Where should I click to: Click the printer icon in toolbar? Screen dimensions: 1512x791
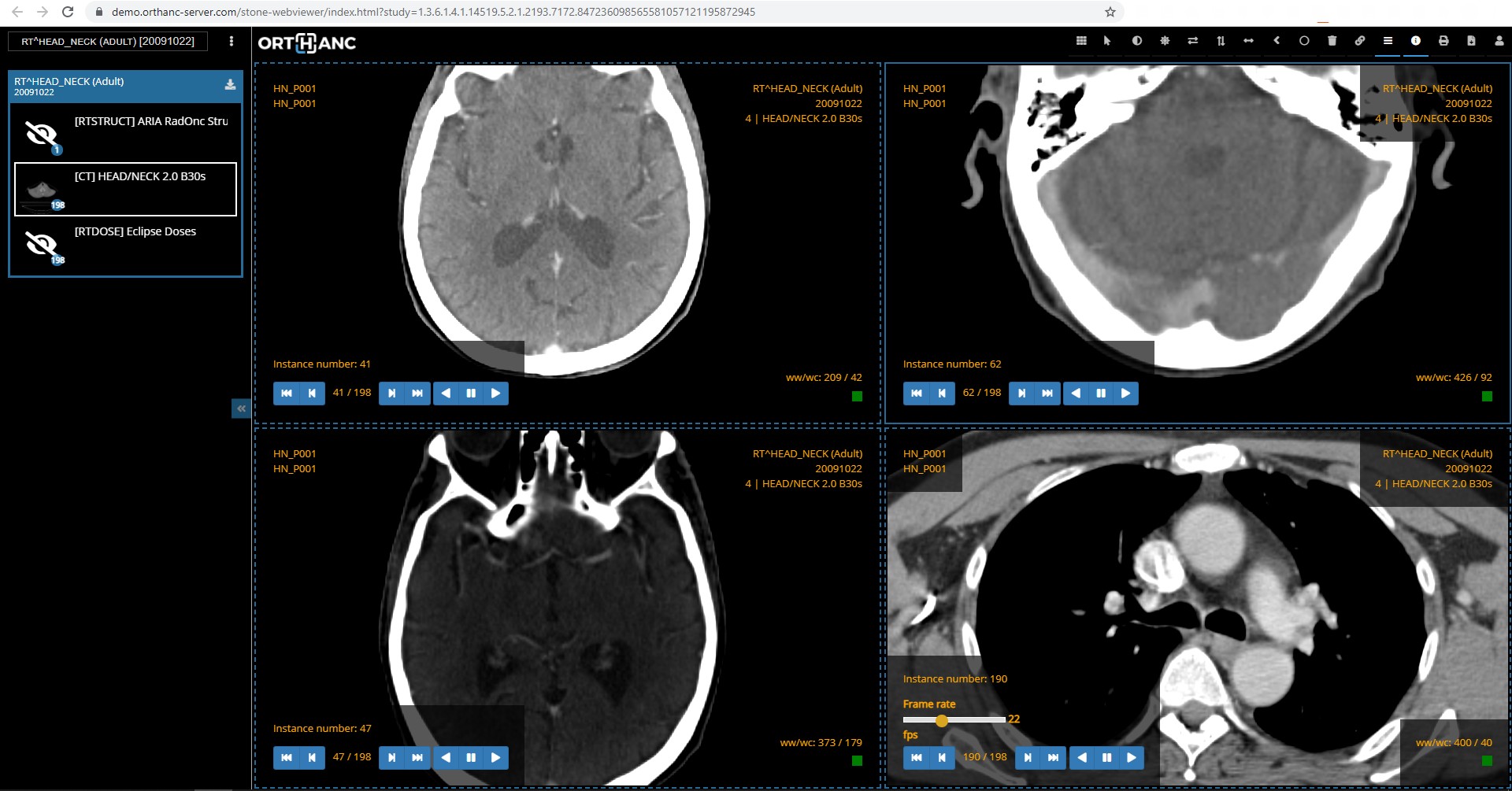point(1443,41)
